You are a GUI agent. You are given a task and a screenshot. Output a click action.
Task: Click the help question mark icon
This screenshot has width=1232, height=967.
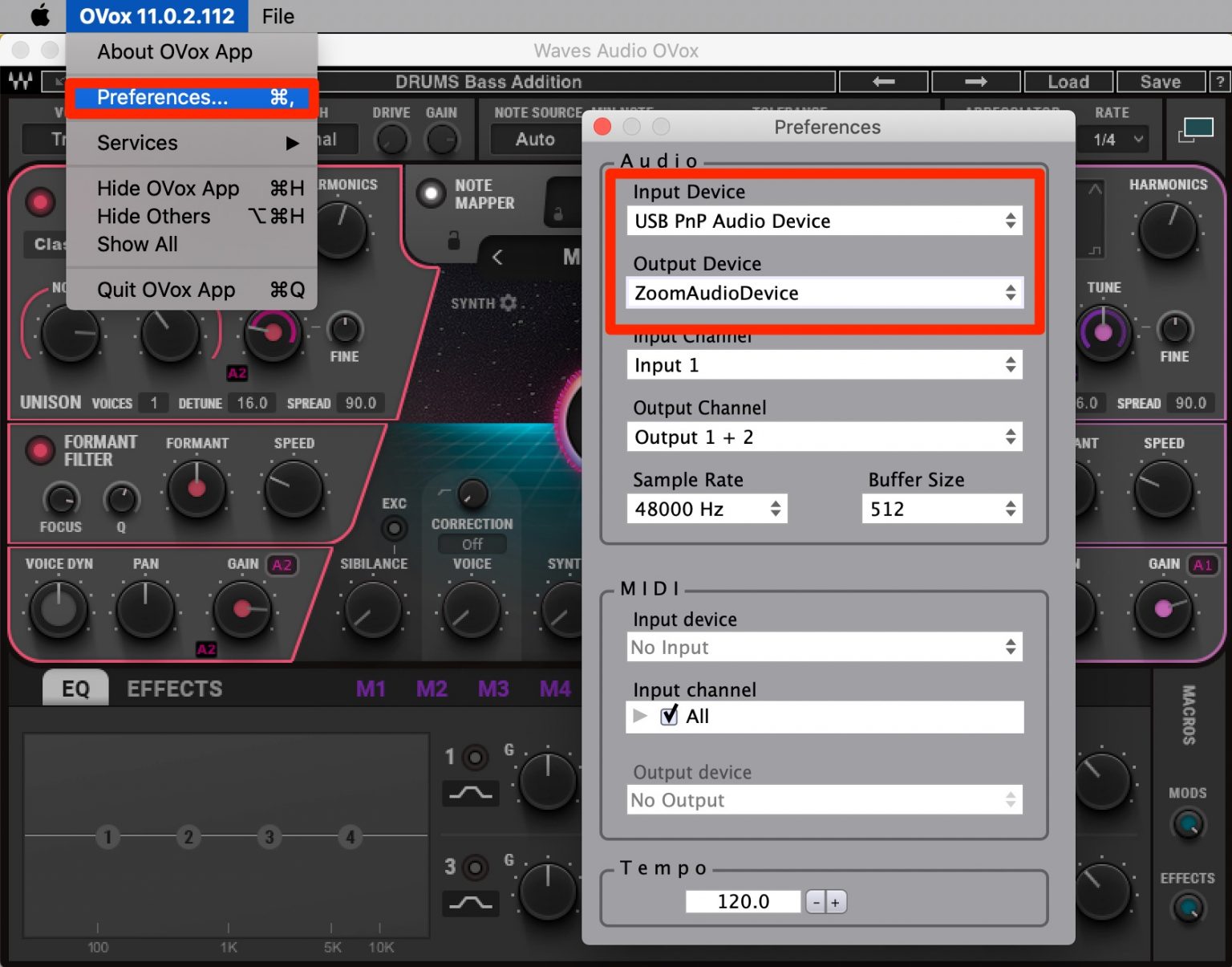tap(1220, 81)
